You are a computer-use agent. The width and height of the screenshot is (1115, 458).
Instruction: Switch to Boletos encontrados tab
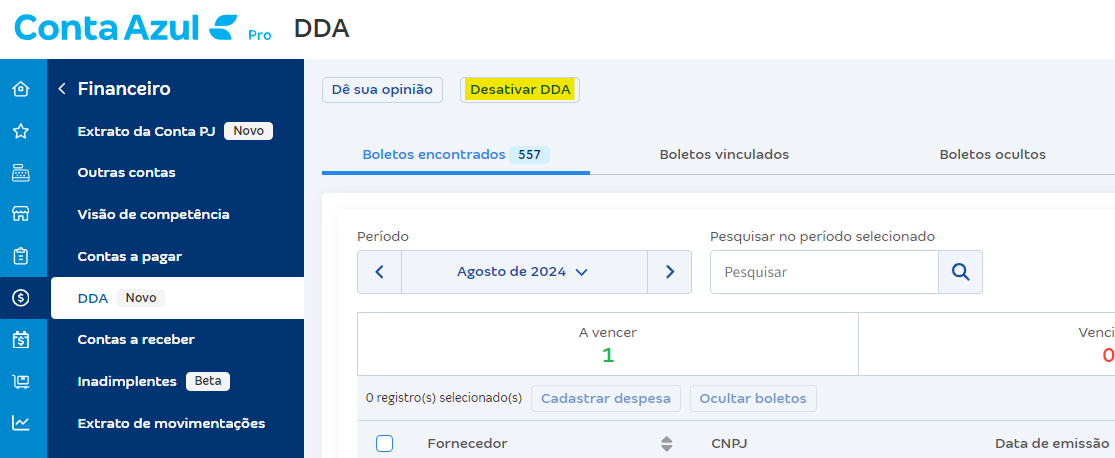coord(456,154)
